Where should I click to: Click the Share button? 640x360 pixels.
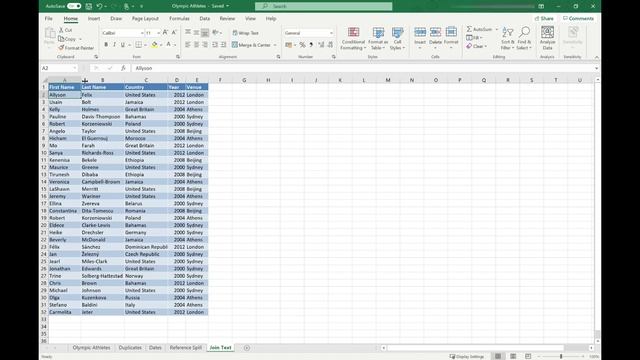click(x=544, y=18)
